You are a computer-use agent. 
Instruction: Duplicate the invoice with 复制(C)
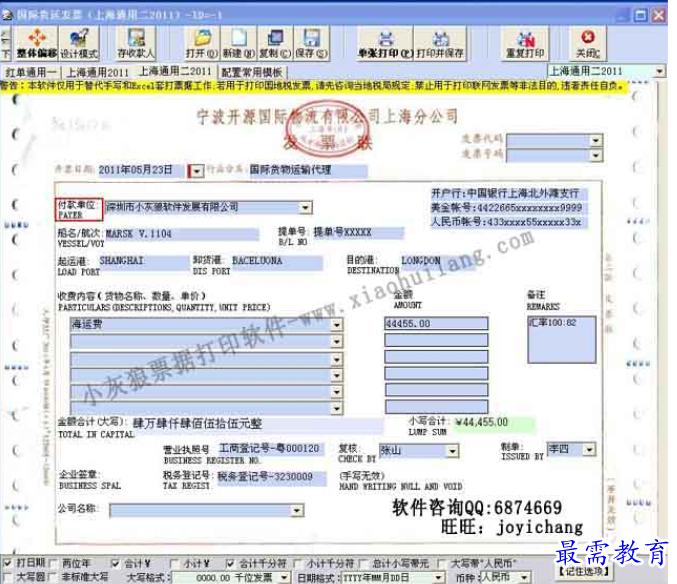275,43
